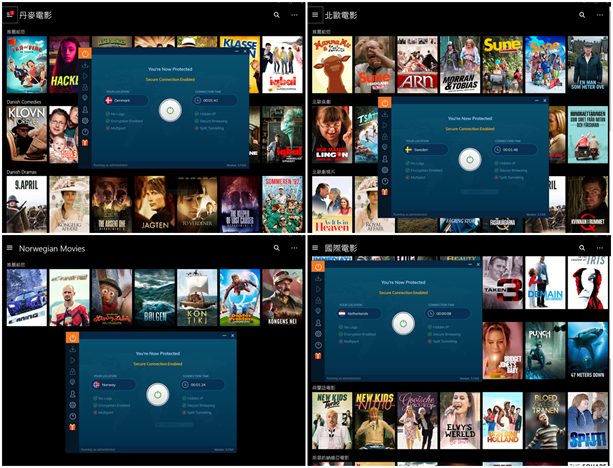Screen dimensions: 613x468
Task: Open hamburger menu in the 北歐電影 window
Action: click(x=316, y=15)
